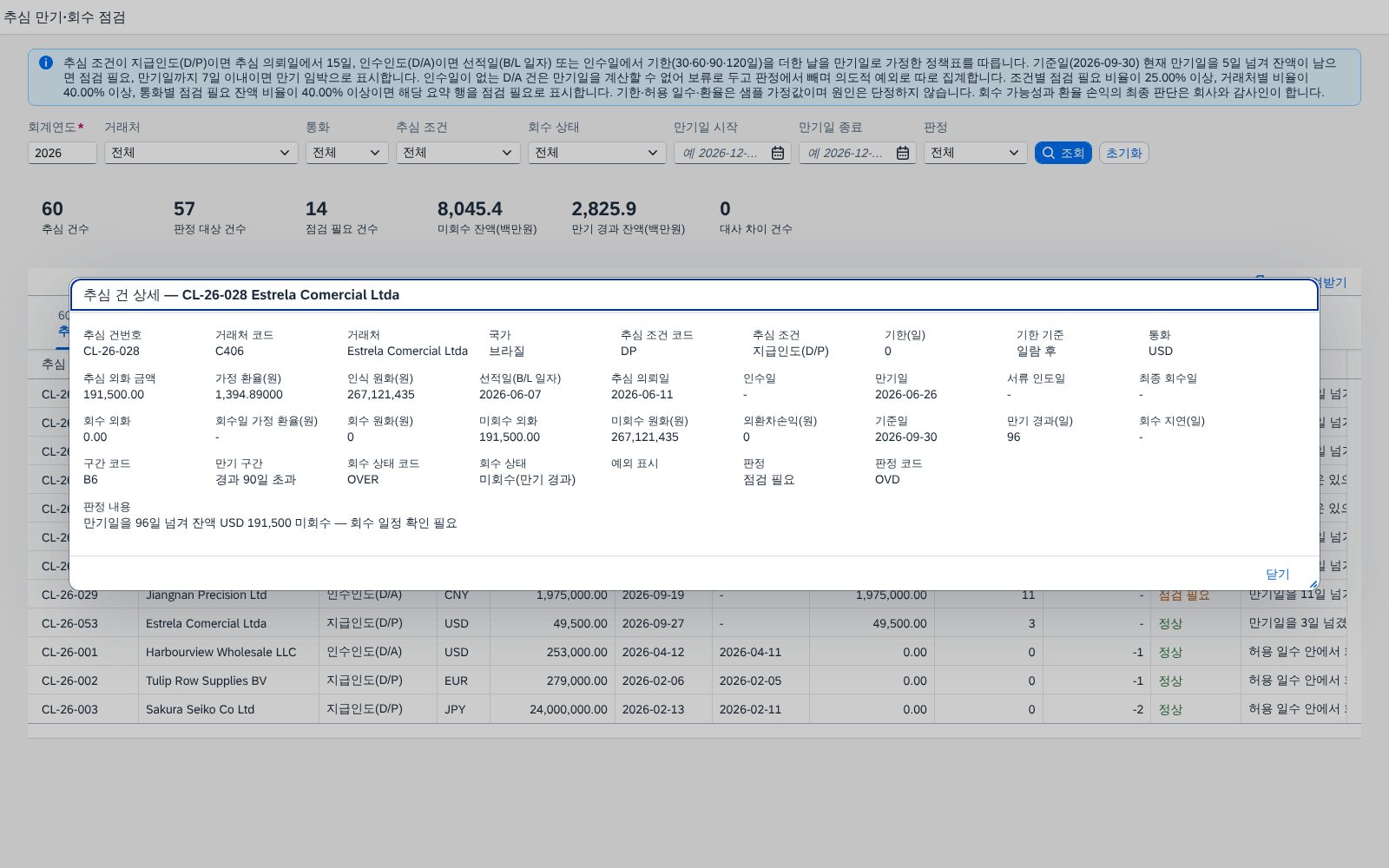Click the 회수 상태 value 미회수(만기 경과)

point(527,479)
